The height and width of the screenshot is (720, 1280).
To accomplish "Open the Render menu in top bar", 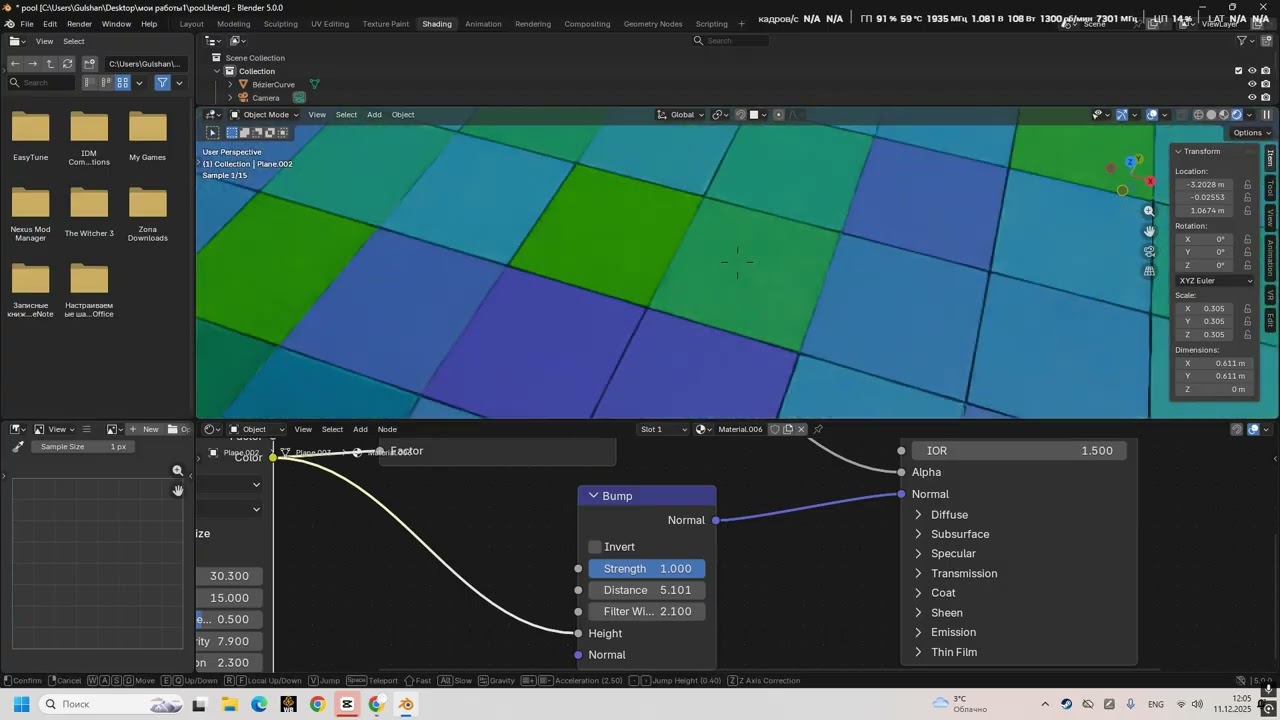I will pyautogui.click(x=79, y=24).
